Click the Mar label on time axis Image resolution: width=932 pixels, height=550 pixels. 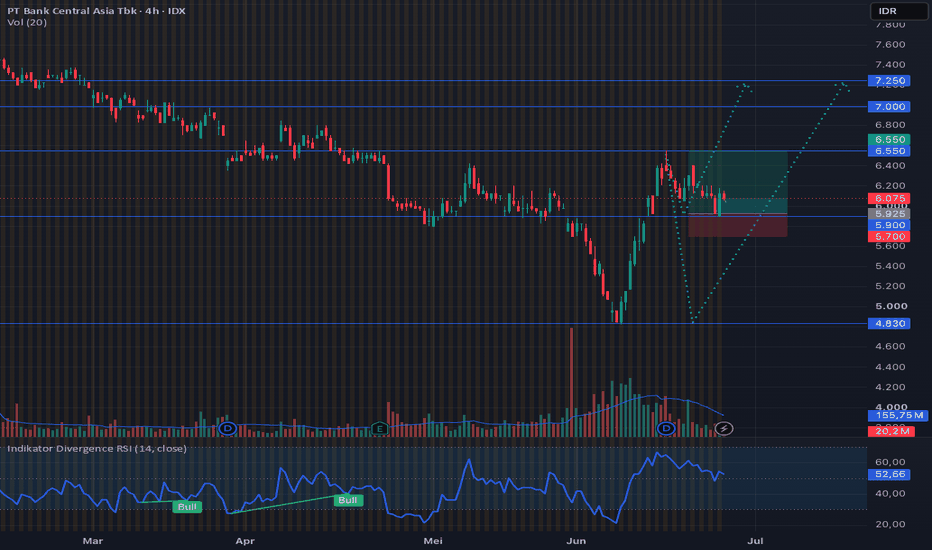[x=93, y=541]
